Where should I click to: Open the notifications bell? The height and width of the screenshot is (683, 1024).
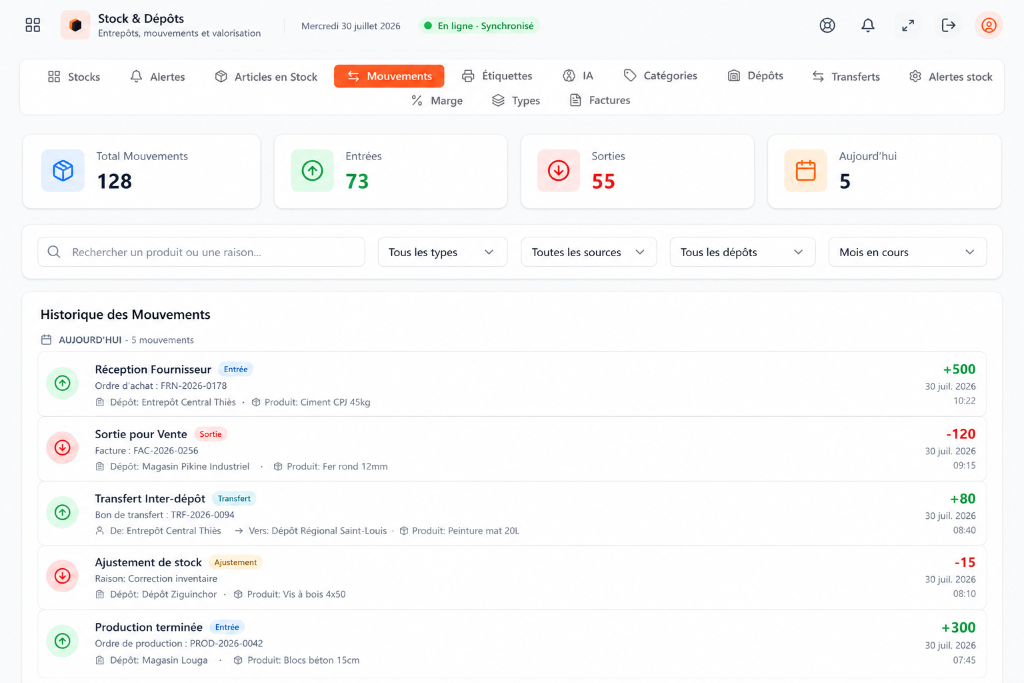[x=868, y=25]
